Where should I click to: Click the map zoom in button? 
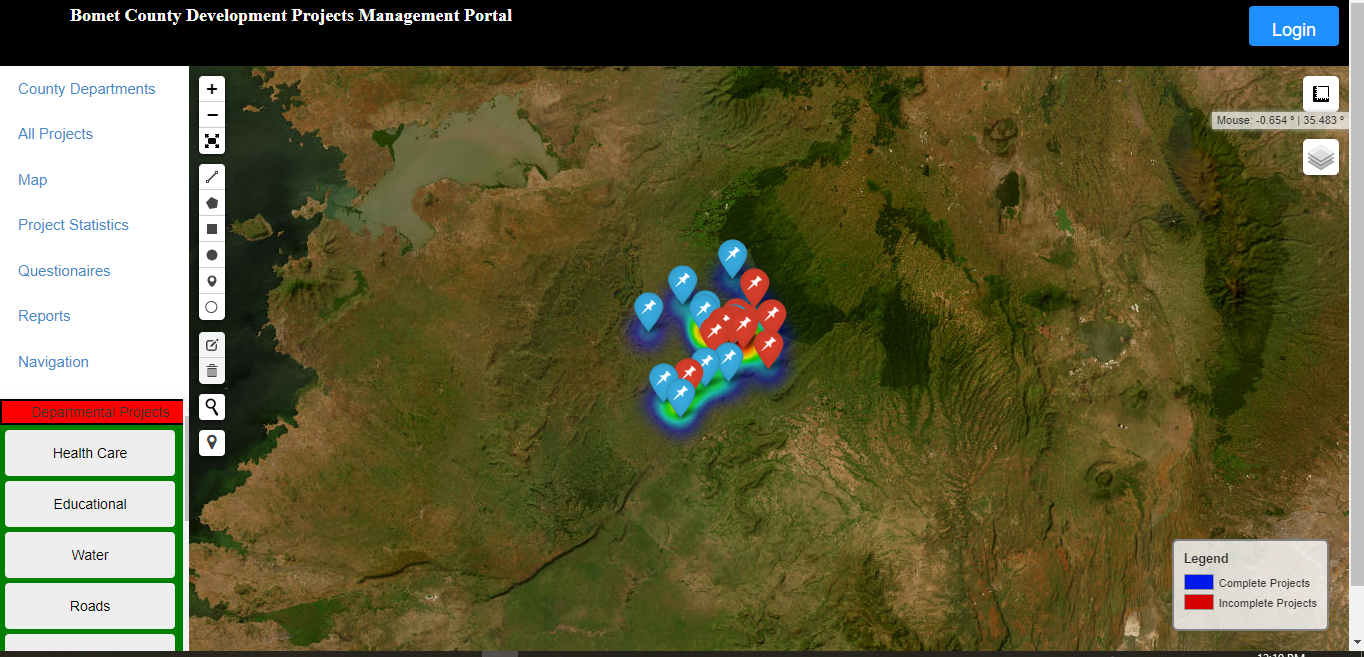point(212,89)
